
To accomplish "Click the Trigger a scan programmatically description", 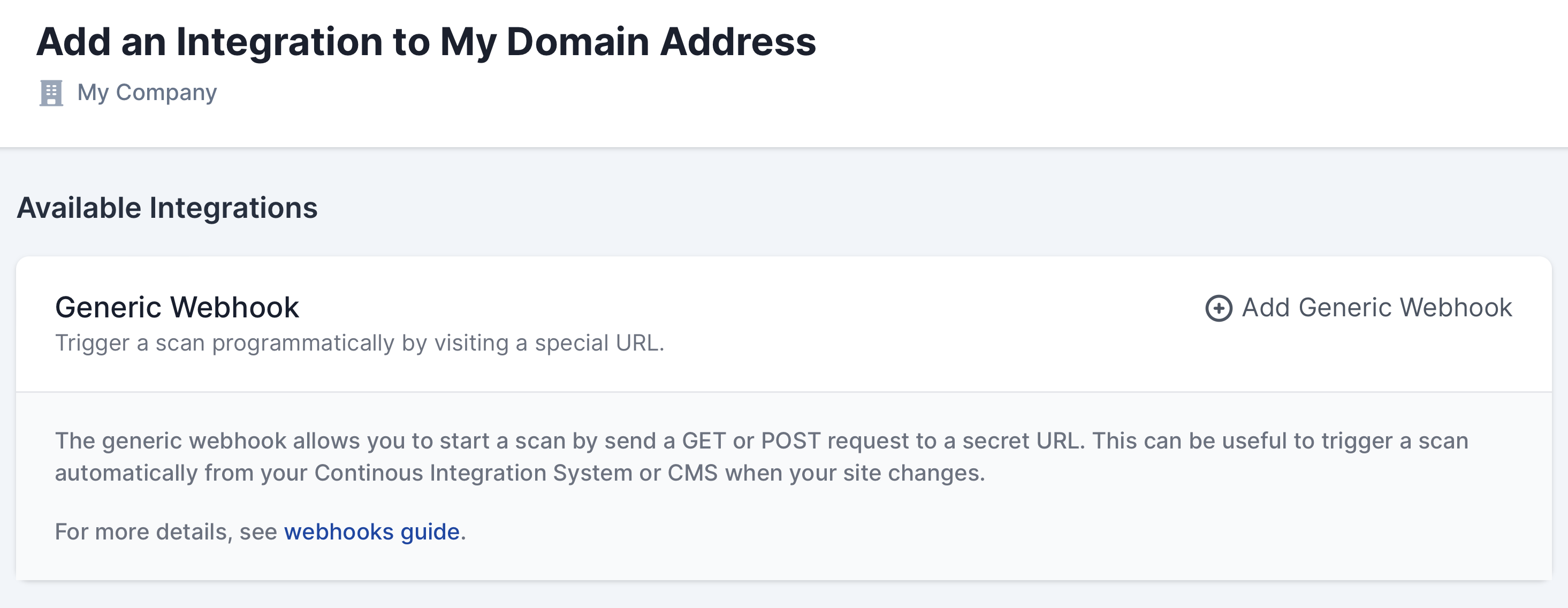I will click(359, 343).
